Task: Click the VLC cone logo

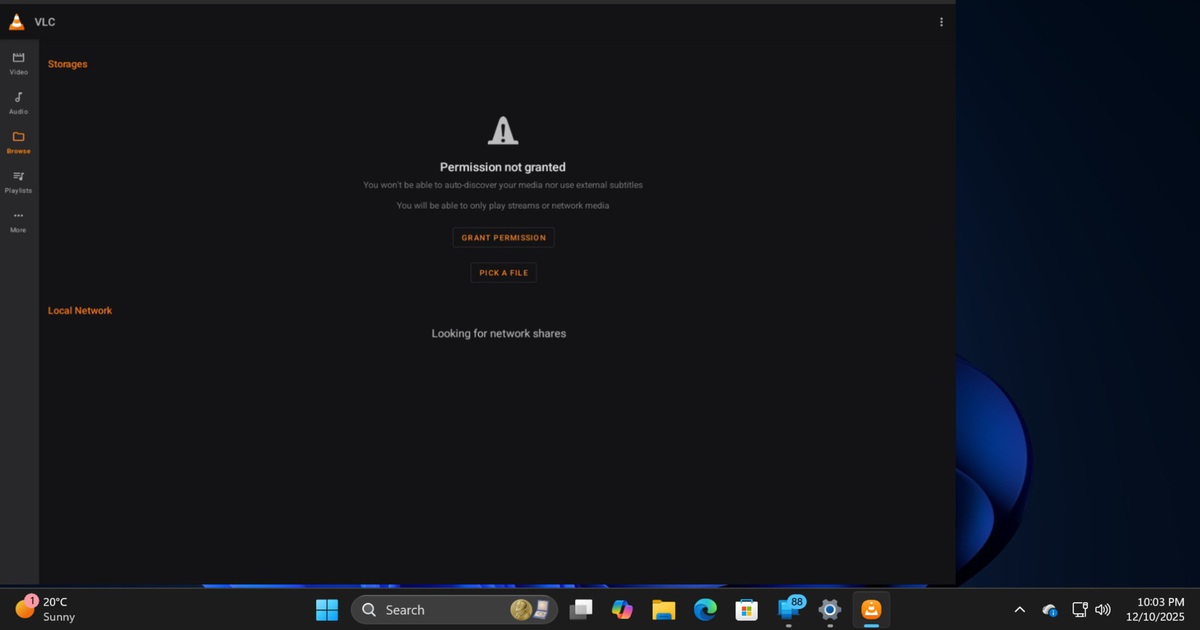Action: pos(17,22)
